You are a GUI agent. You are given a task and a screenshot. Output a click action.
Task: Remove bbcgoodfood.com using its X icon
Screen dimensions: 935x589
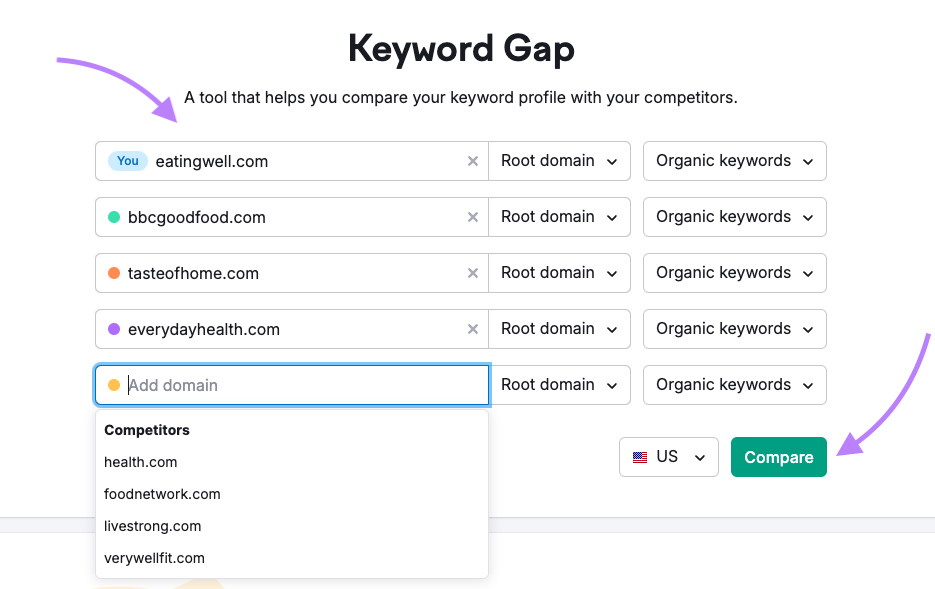click(x=472, y=217)
